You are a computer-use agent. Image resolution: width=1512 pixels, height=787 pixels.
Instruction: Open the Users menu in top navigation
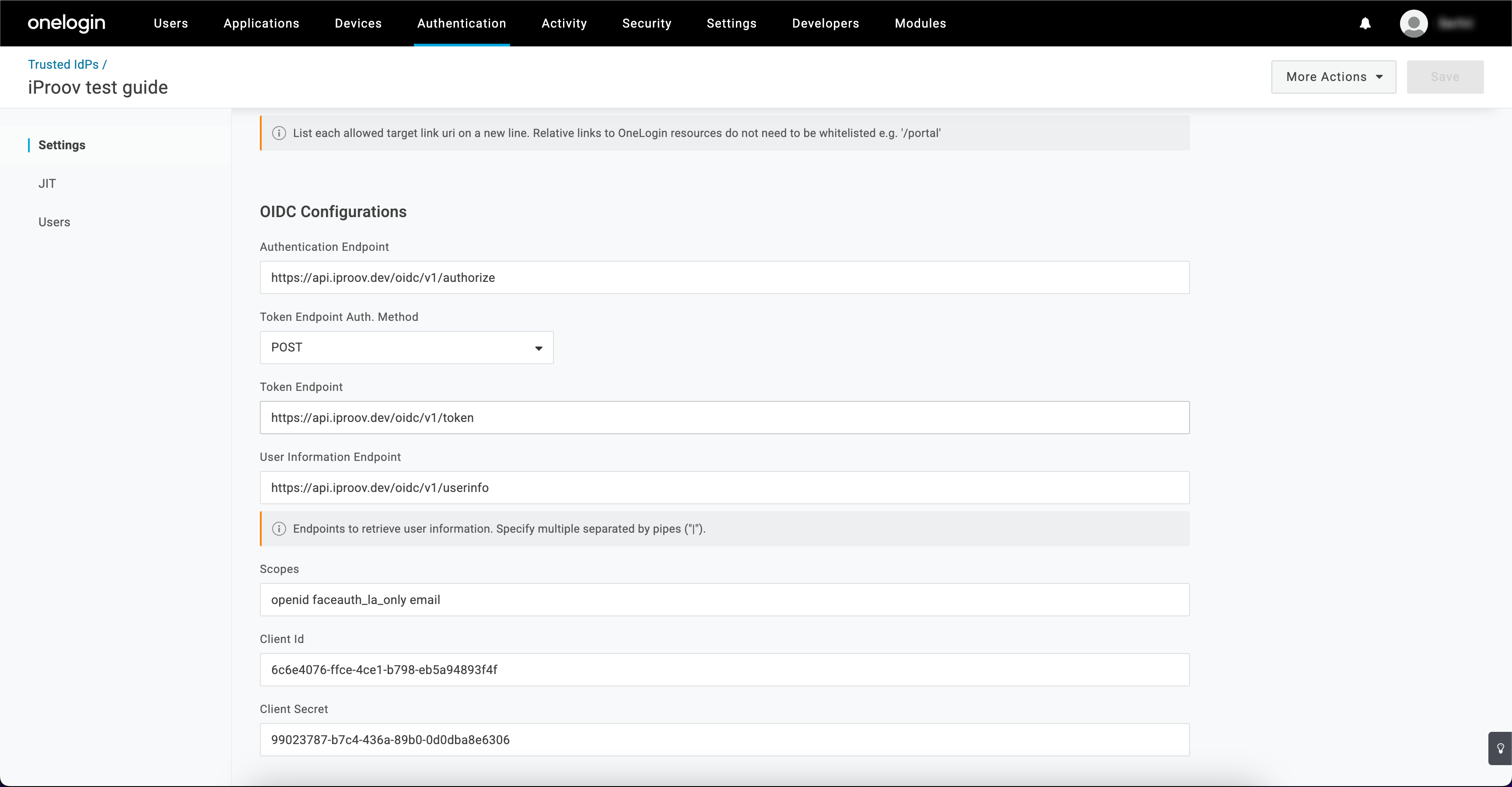[171, 24]
